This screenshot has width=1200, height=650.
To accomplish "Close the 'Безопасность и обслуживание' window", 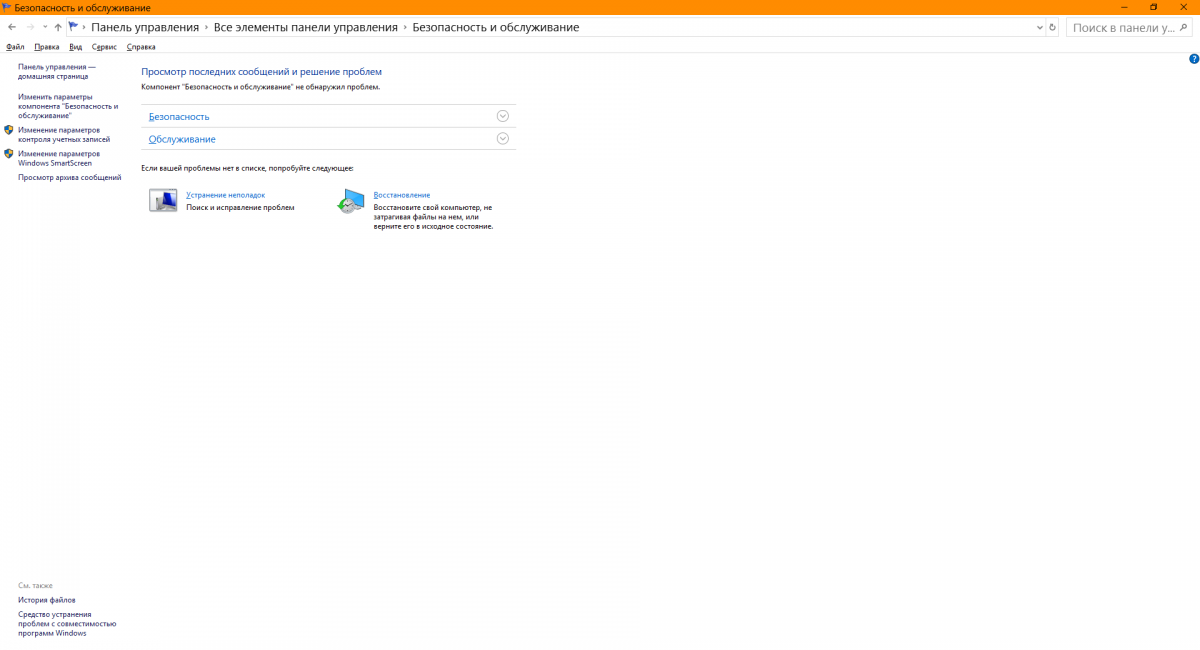I will (1182, 7).
